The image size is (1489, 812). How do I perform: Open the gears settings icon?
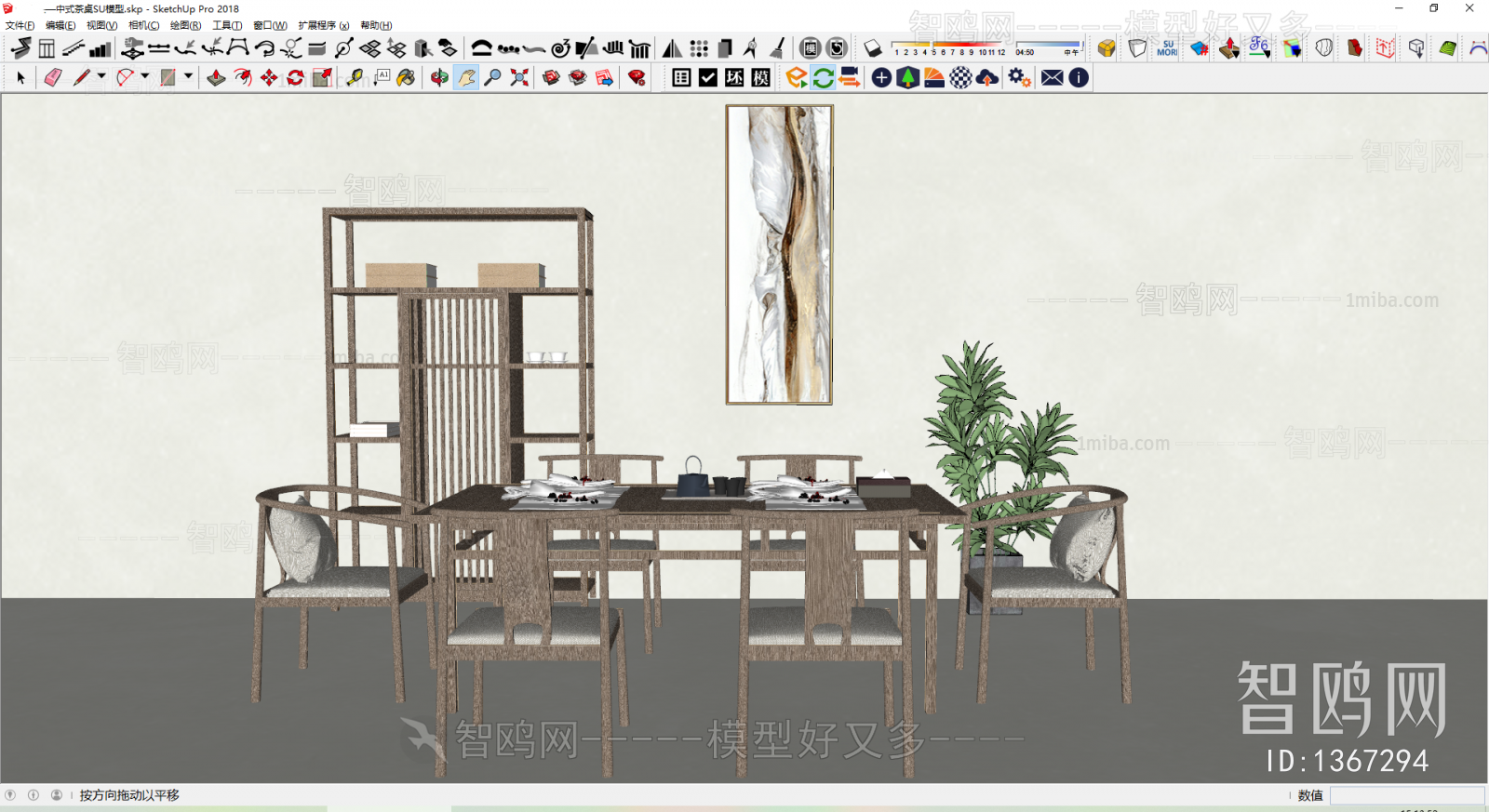point(1019,78)
